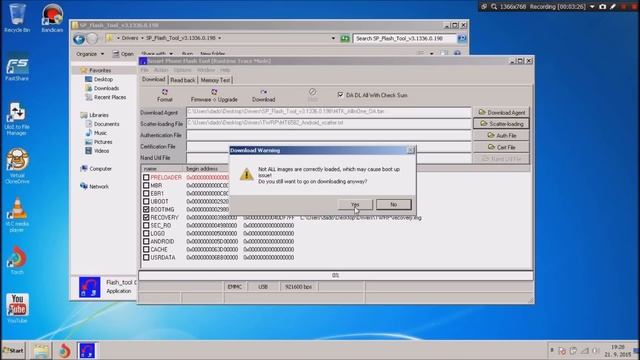Viewport: 640px width, 360px height.
Task: Click the Bandicam desktop icon
Action: 52,18
